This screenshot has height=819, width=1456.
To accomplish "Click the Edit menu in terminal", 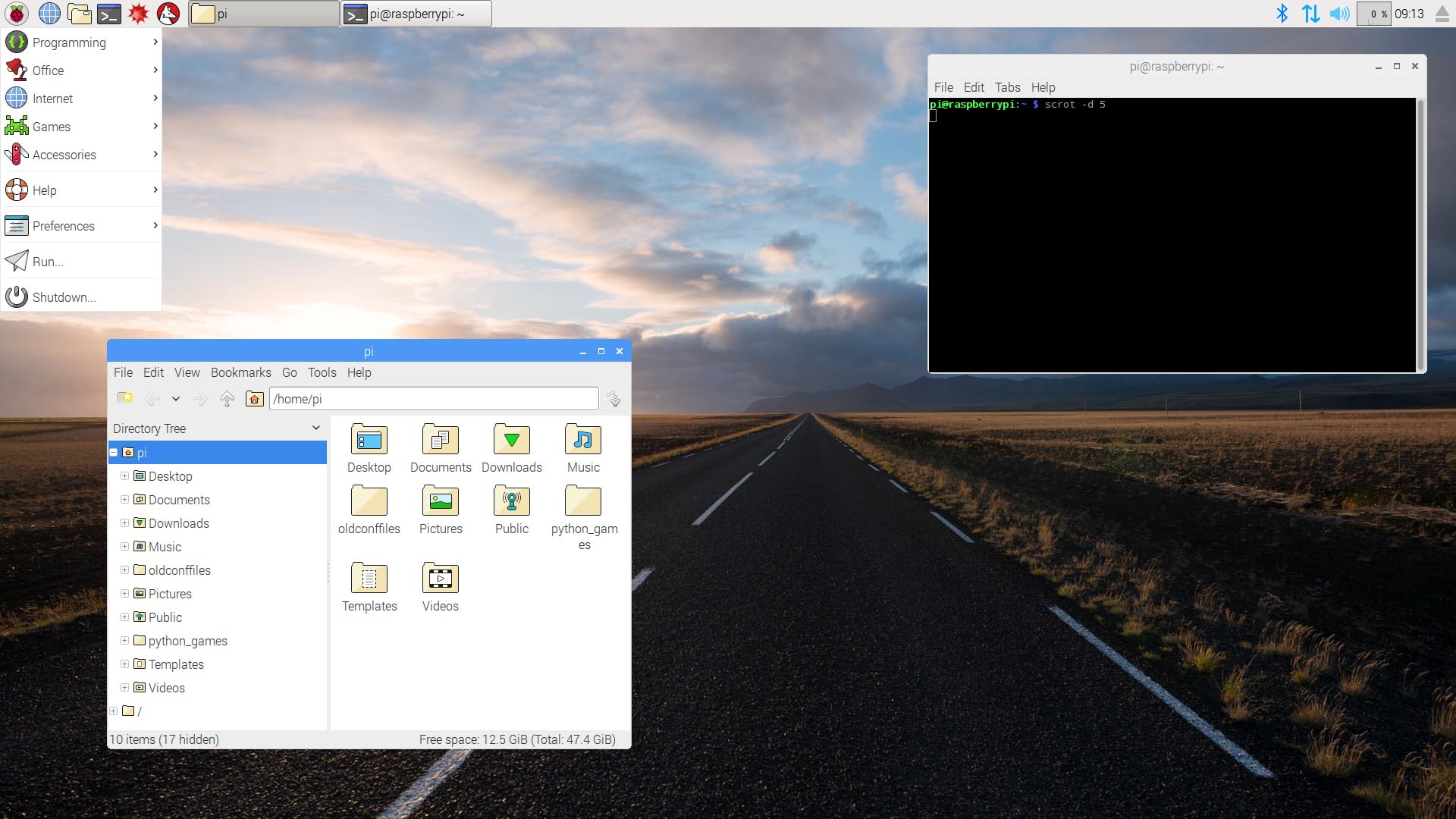I will pyautogui.click(x=972, y=87).
